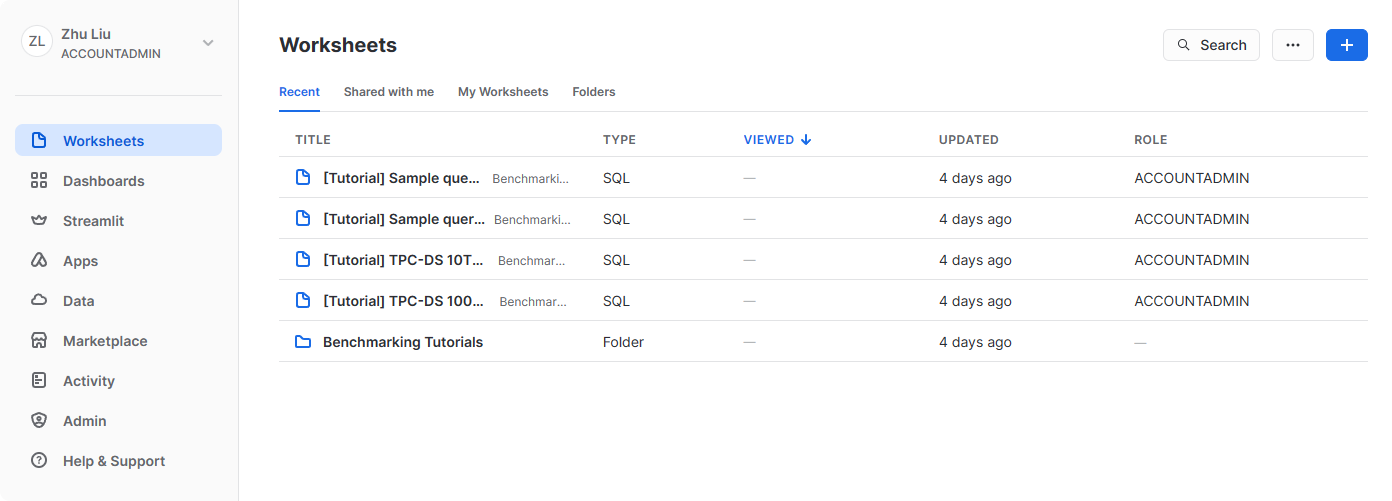Open the three-dot more options button
This screenshot has width=1392, height=501.
(1292, 45)
